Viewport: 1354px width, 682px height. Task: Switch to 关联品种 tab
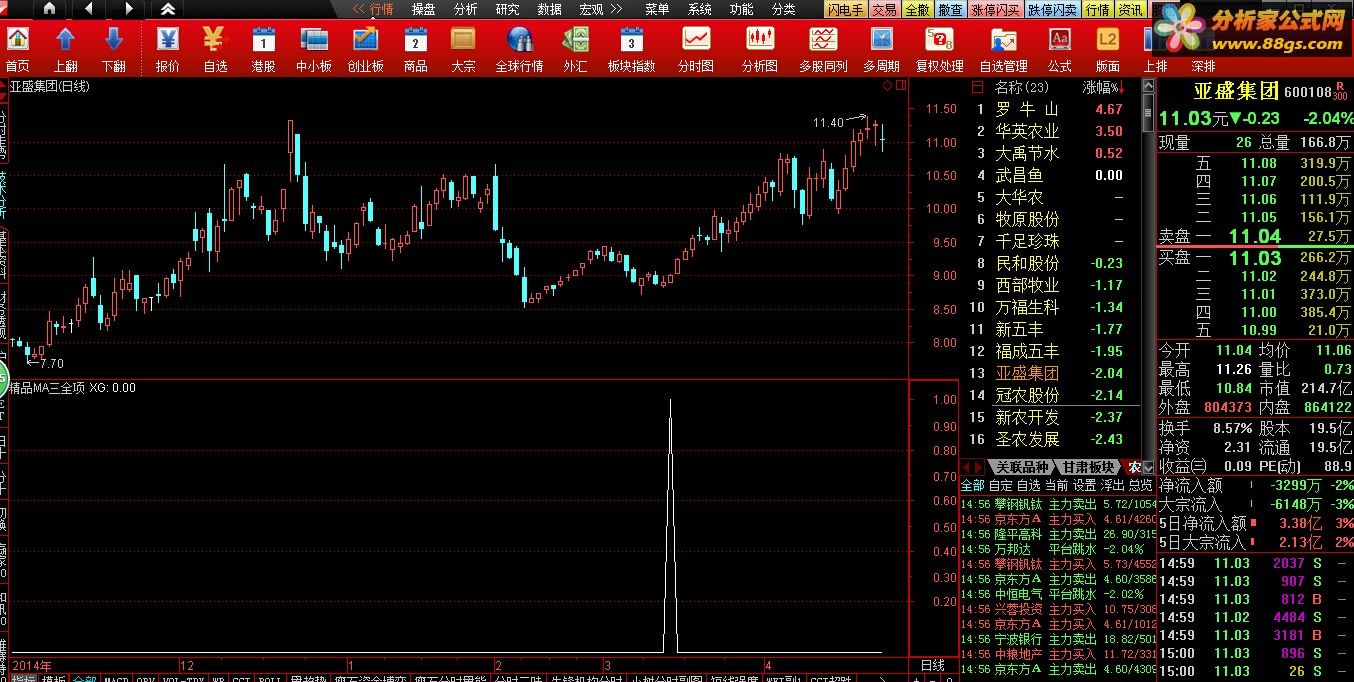pos(1021,467)
